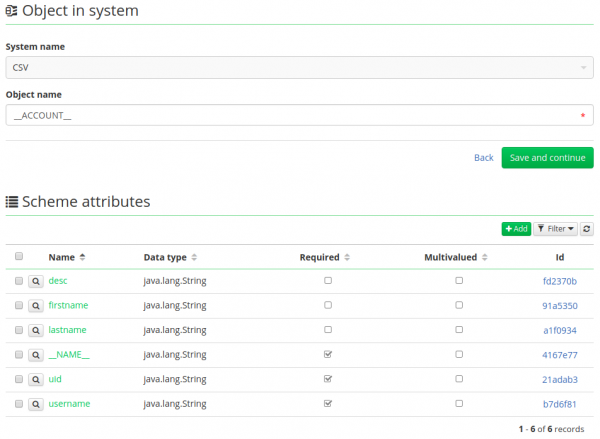
Task: Click java.lang.String cell in uid row
Action: [175, 379]
